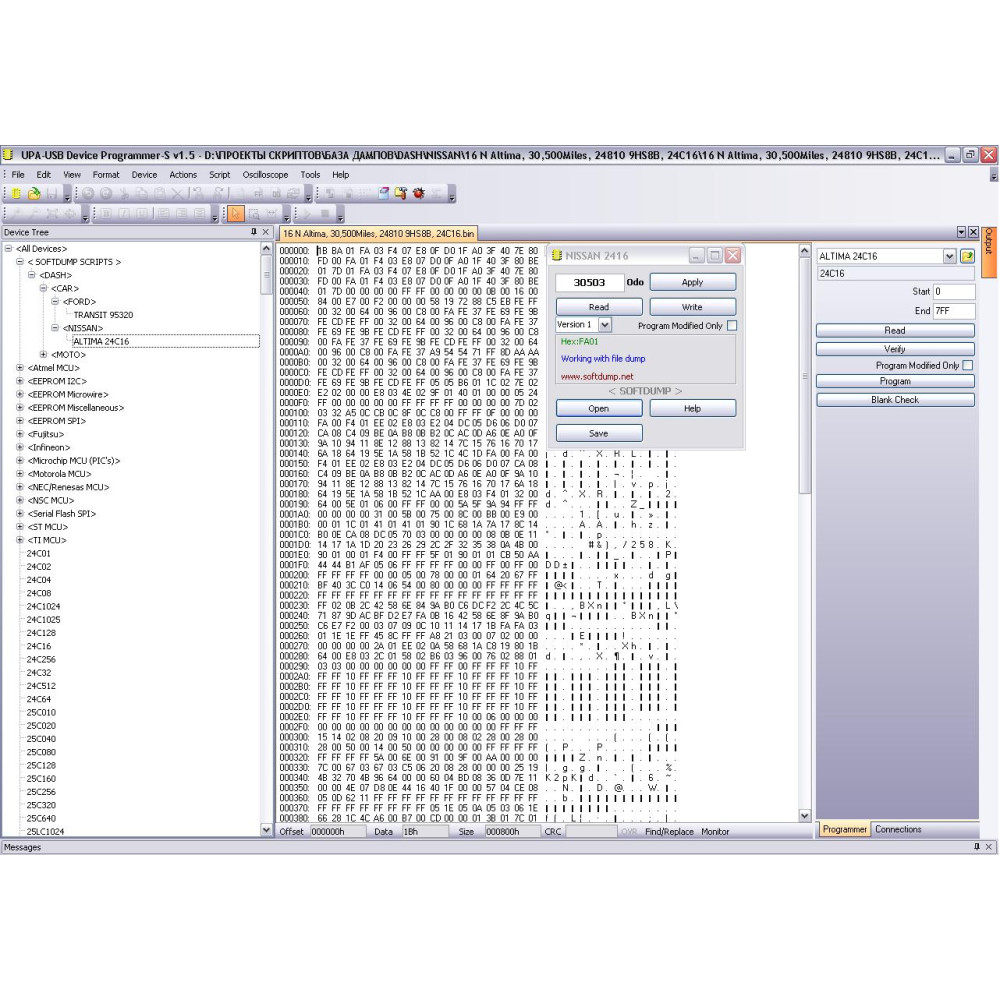Toggle Program Modified Only in Programmer panel
1000x1000 pixels.
pos(967,365)
